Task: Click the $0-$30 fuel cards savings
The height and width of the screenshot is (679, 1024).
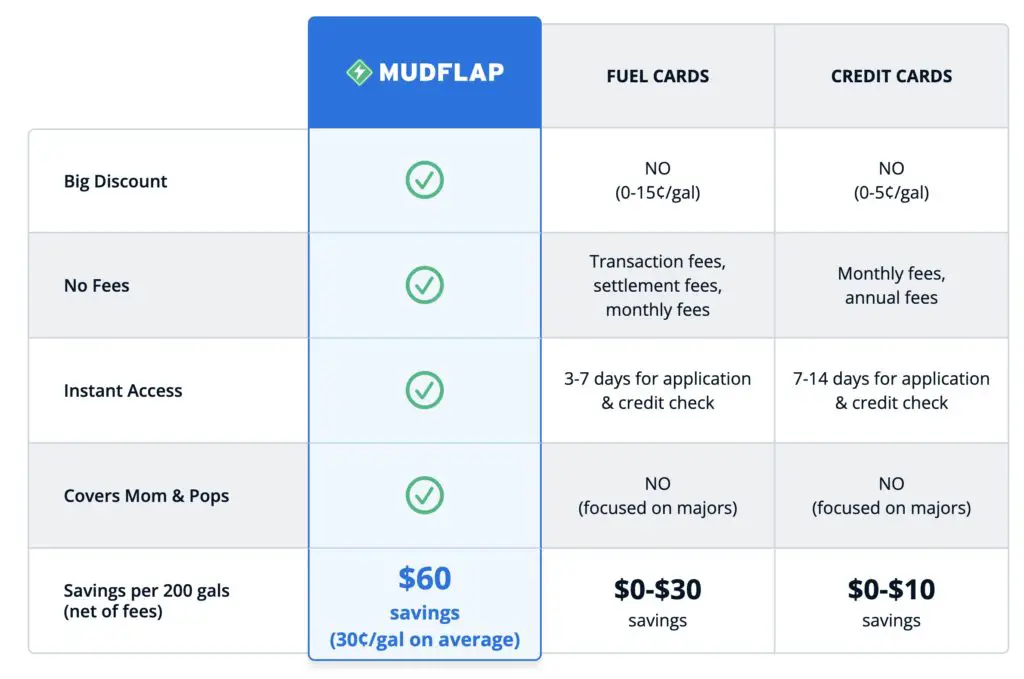Action: pyautogui.click(x=658, y=590)
